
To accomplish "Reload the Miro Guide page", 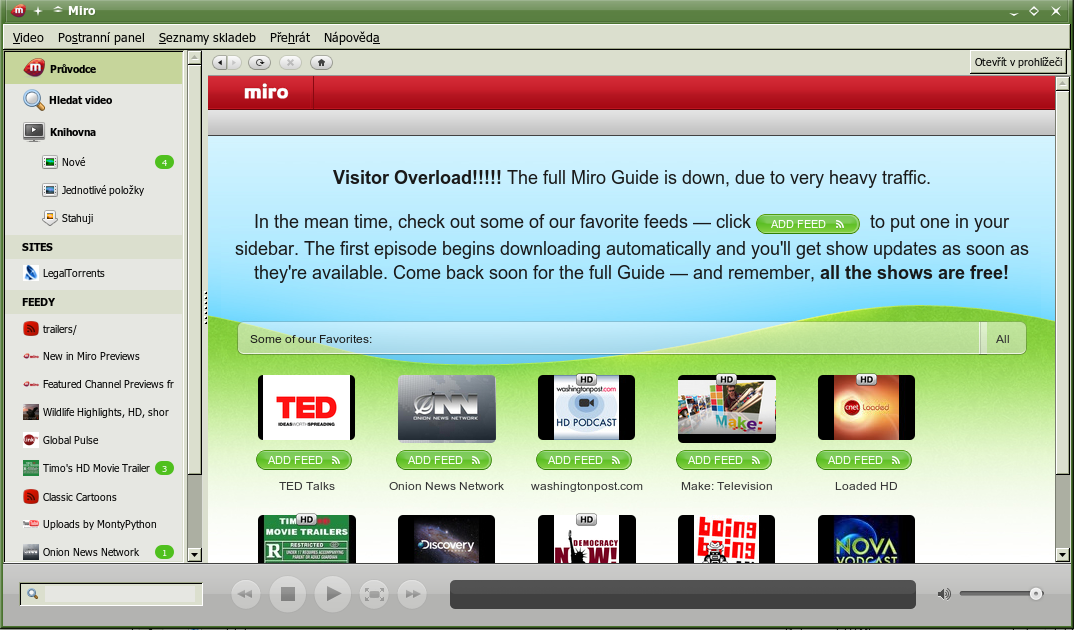I will [260, 62].
